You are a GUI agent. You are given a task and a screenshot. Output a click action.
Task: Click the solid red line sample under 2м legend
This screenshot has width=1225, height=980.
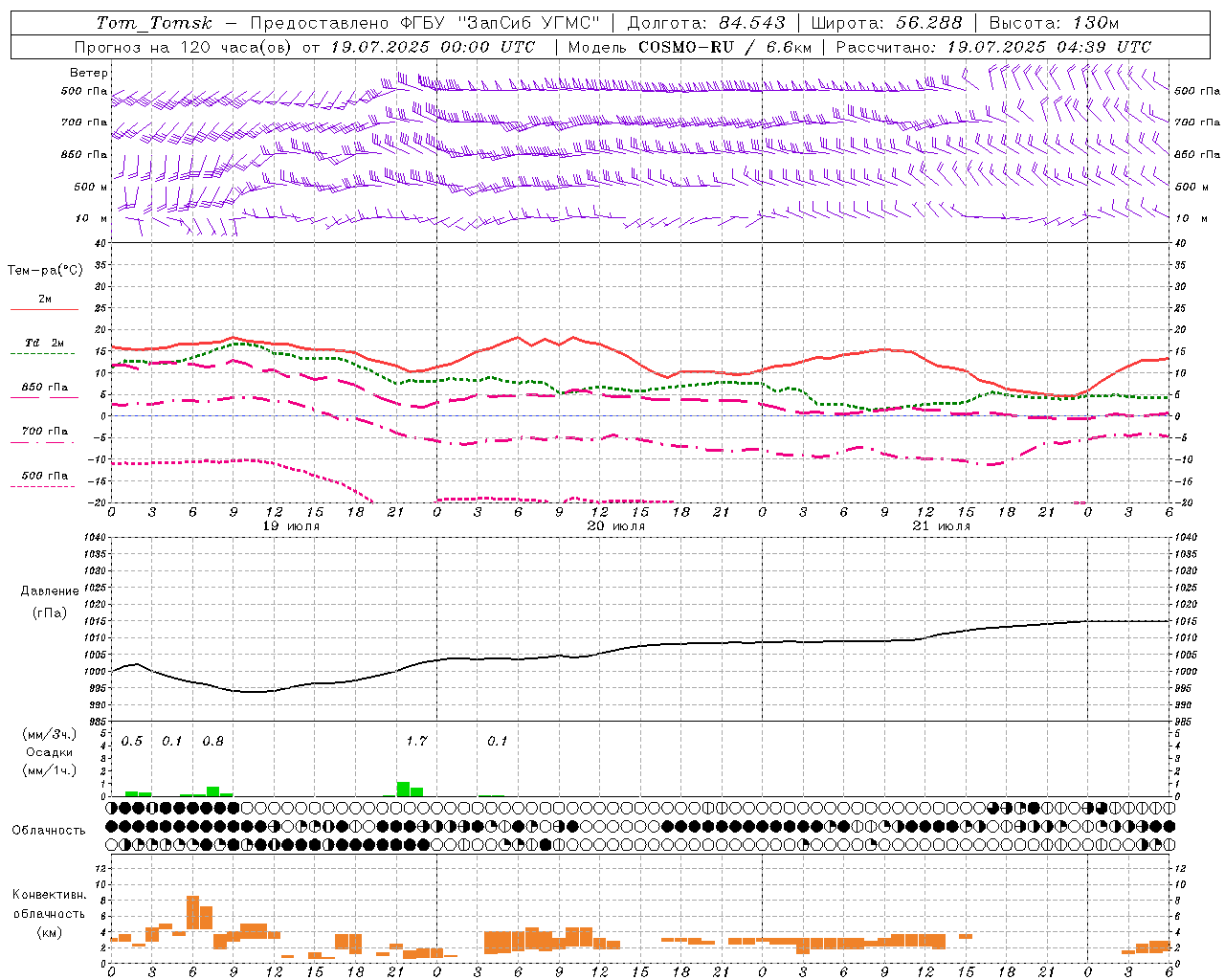tap(45, 310)
